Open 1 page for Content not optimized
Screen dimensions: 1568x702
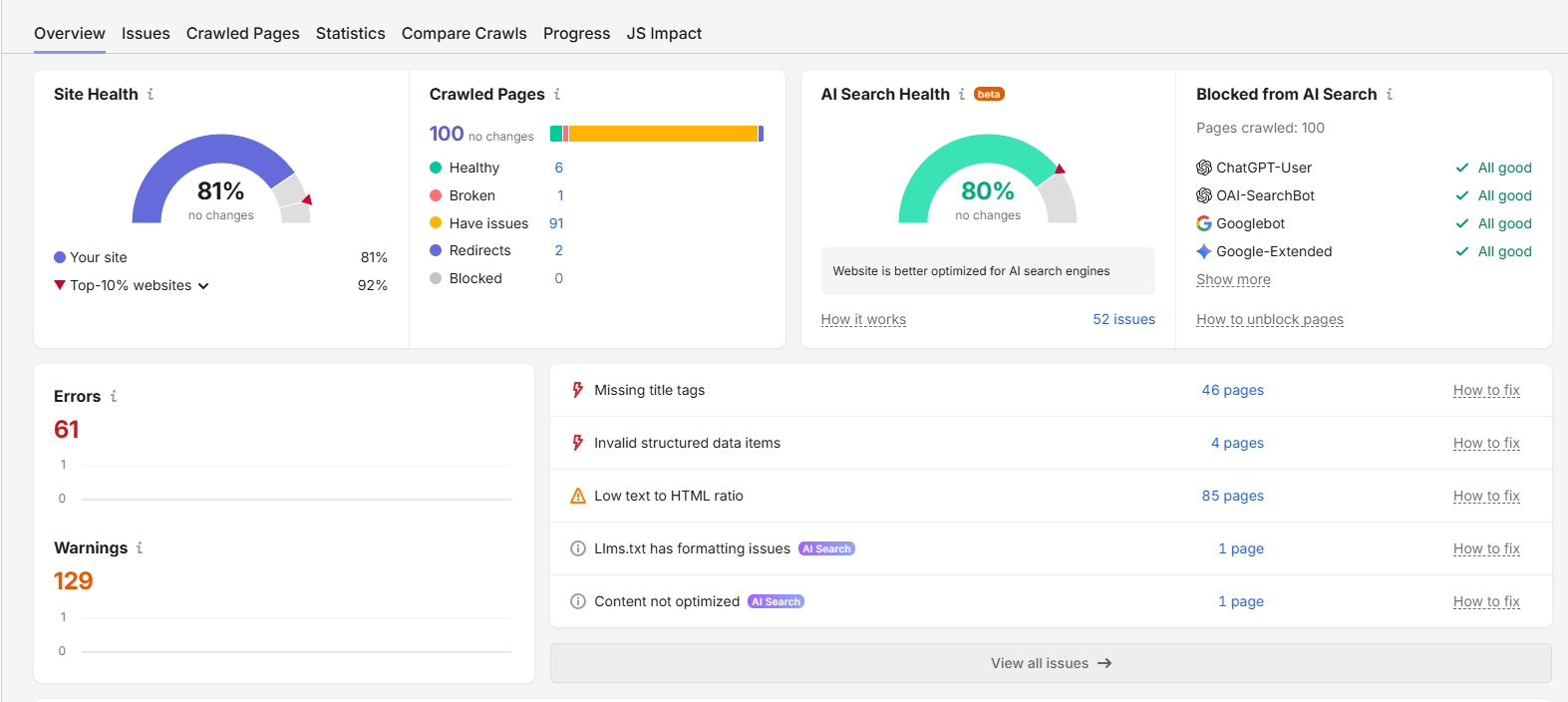[x=1241, y=601]
